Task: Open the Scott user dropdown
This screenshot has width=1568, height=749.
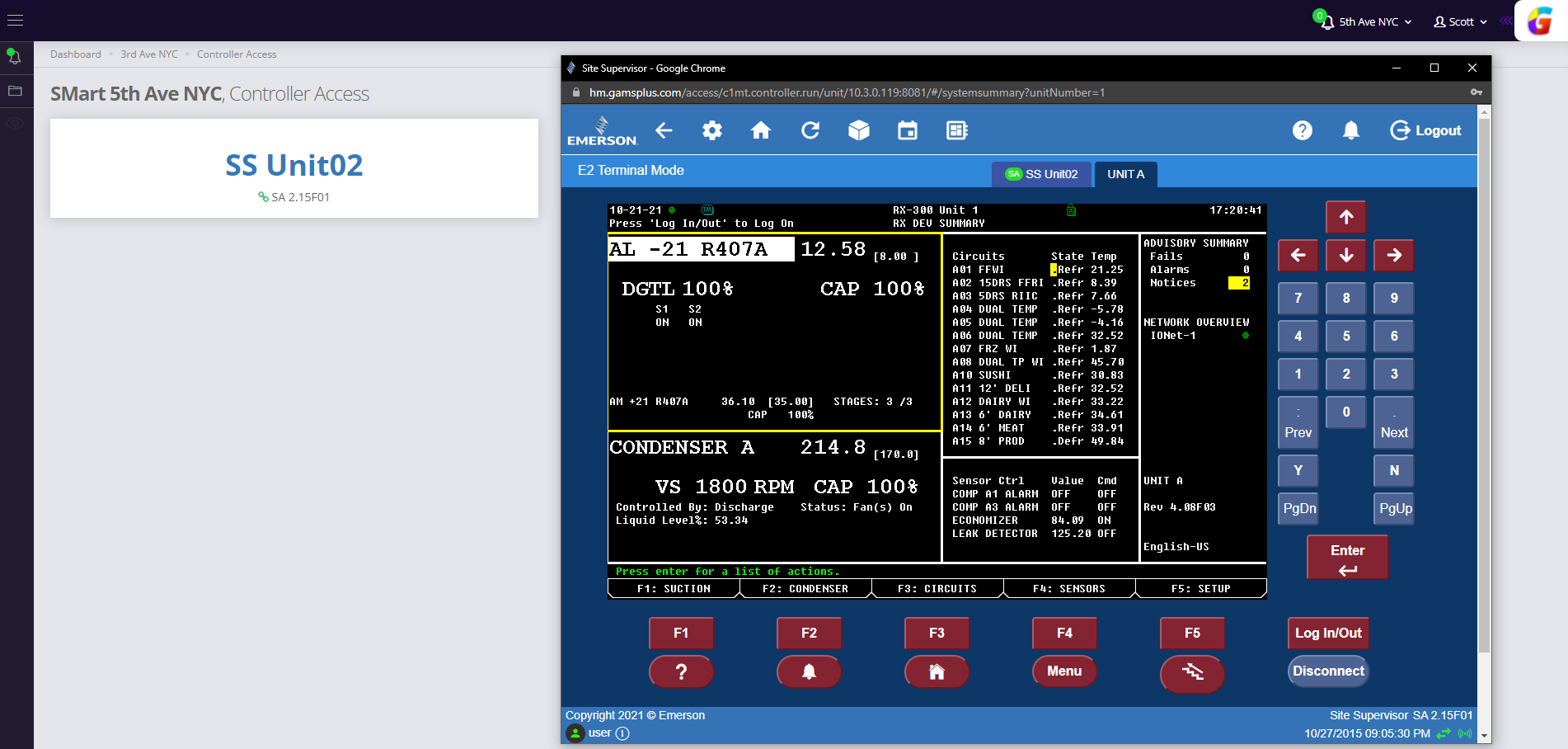Action: pos(1460,22)
